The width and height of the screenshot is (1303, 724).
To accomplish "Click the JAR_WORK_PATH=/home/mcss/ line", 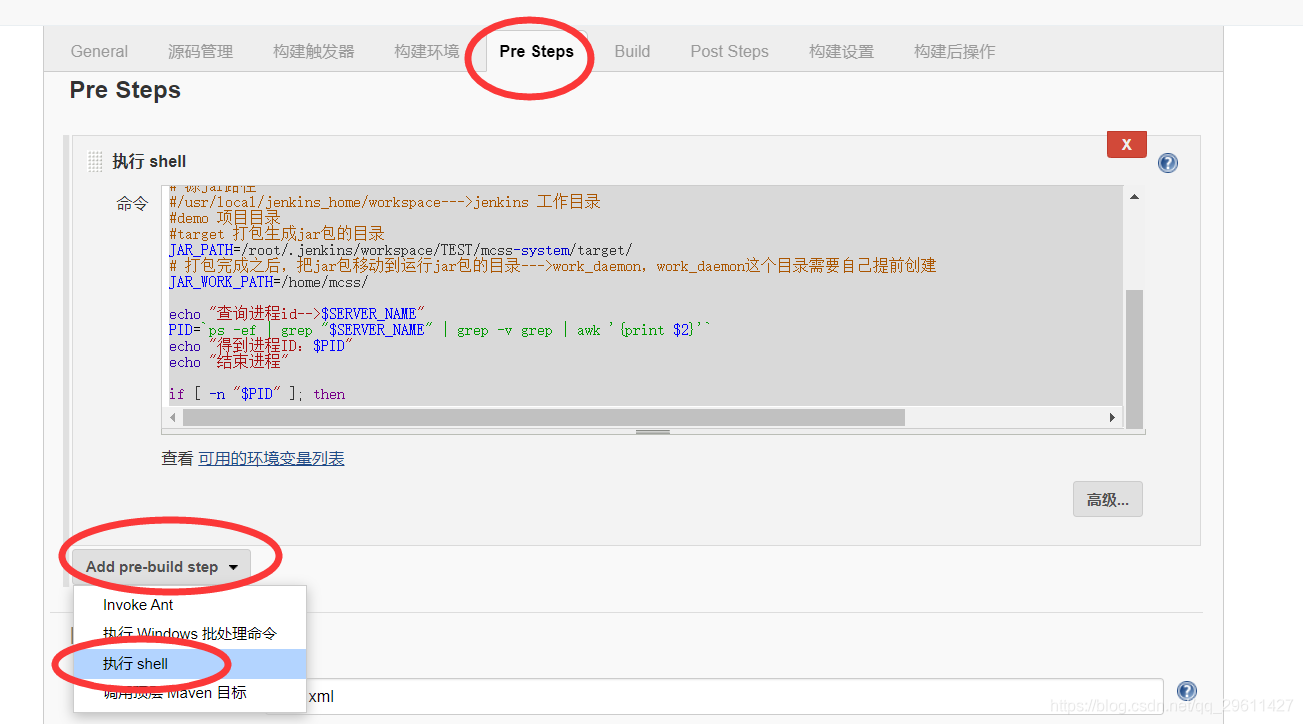I will tap(268, 282).
